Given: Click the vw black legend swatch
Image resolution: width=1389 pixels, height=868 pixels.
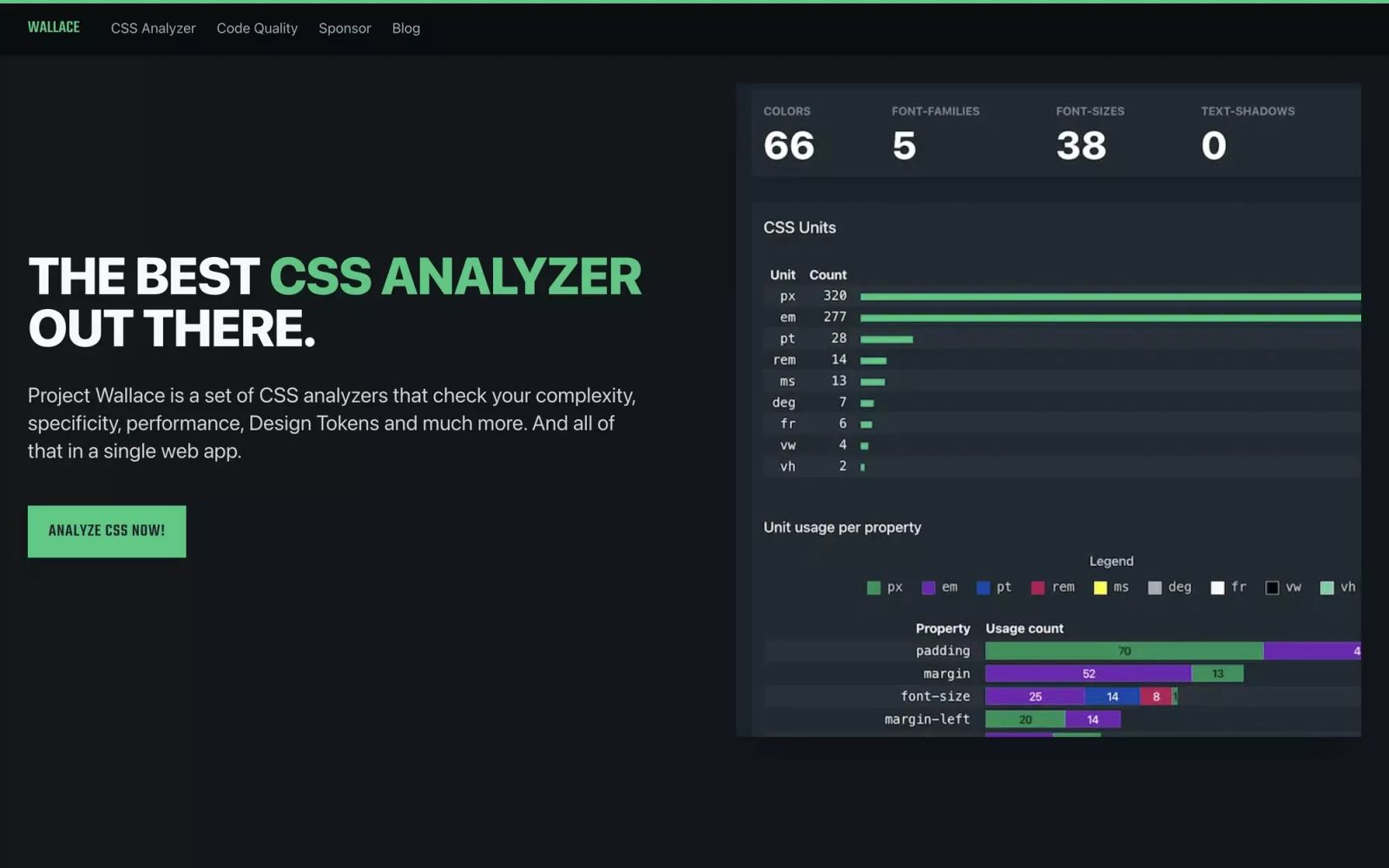Looking at the screenshot, I should pyautogui.click(x=1272, y=588).
